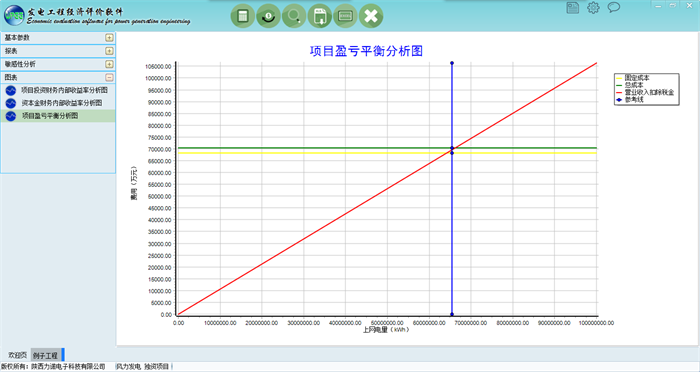The width and height of the screenshot is (700, 372).
Task: Click the 独资项目 status bar entry
Action: click(157, 367)
